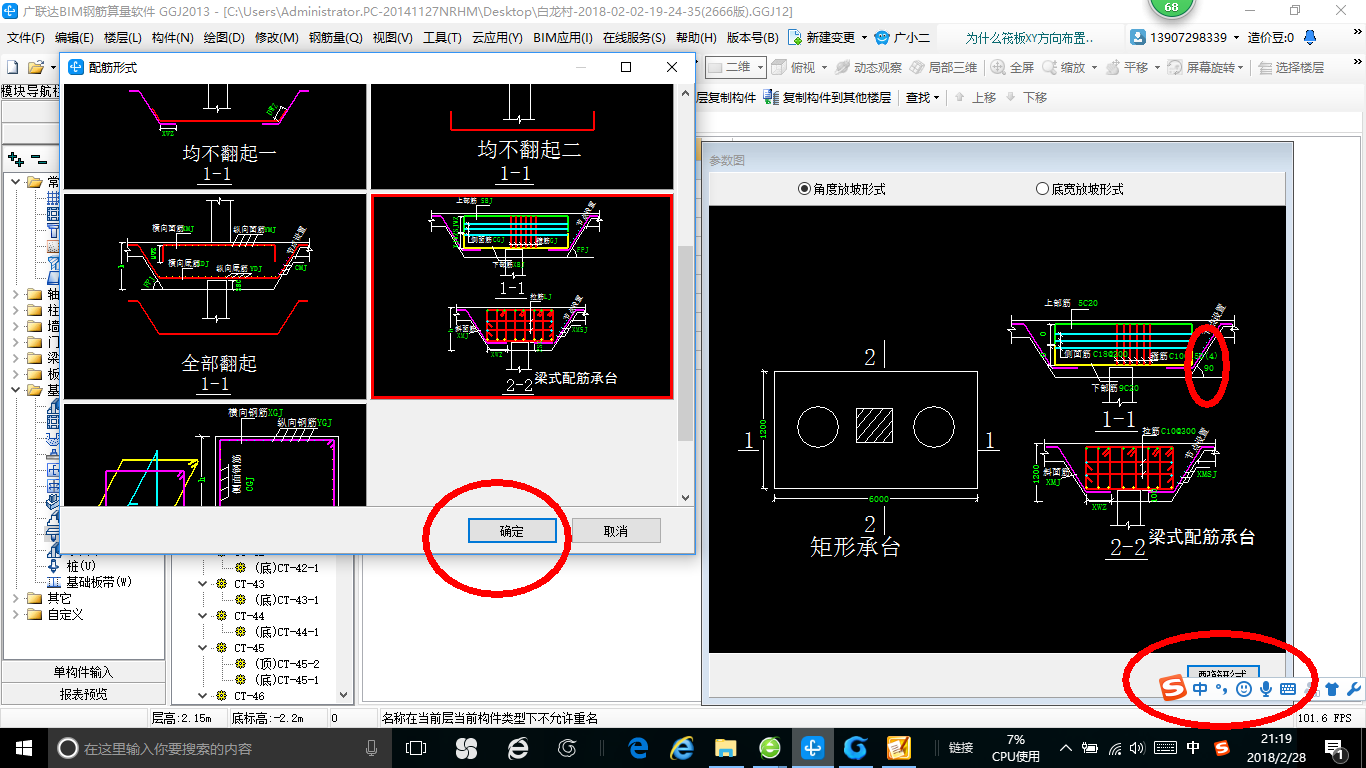The image size is (1366, 768).
Task: Select the 全部翻起 reinforcement thumbnail
Action: (215, 296)
